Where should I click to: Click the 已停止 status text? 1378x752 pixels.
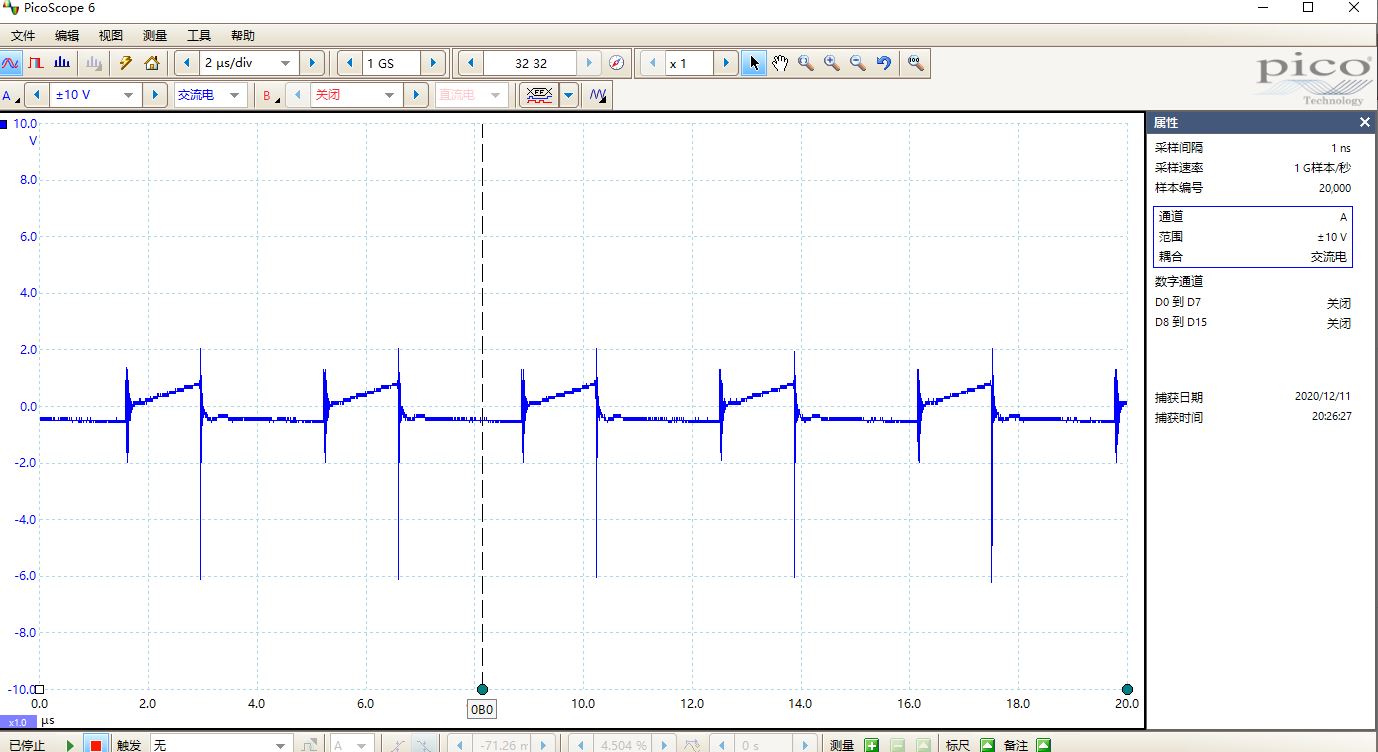click(27, 745)
